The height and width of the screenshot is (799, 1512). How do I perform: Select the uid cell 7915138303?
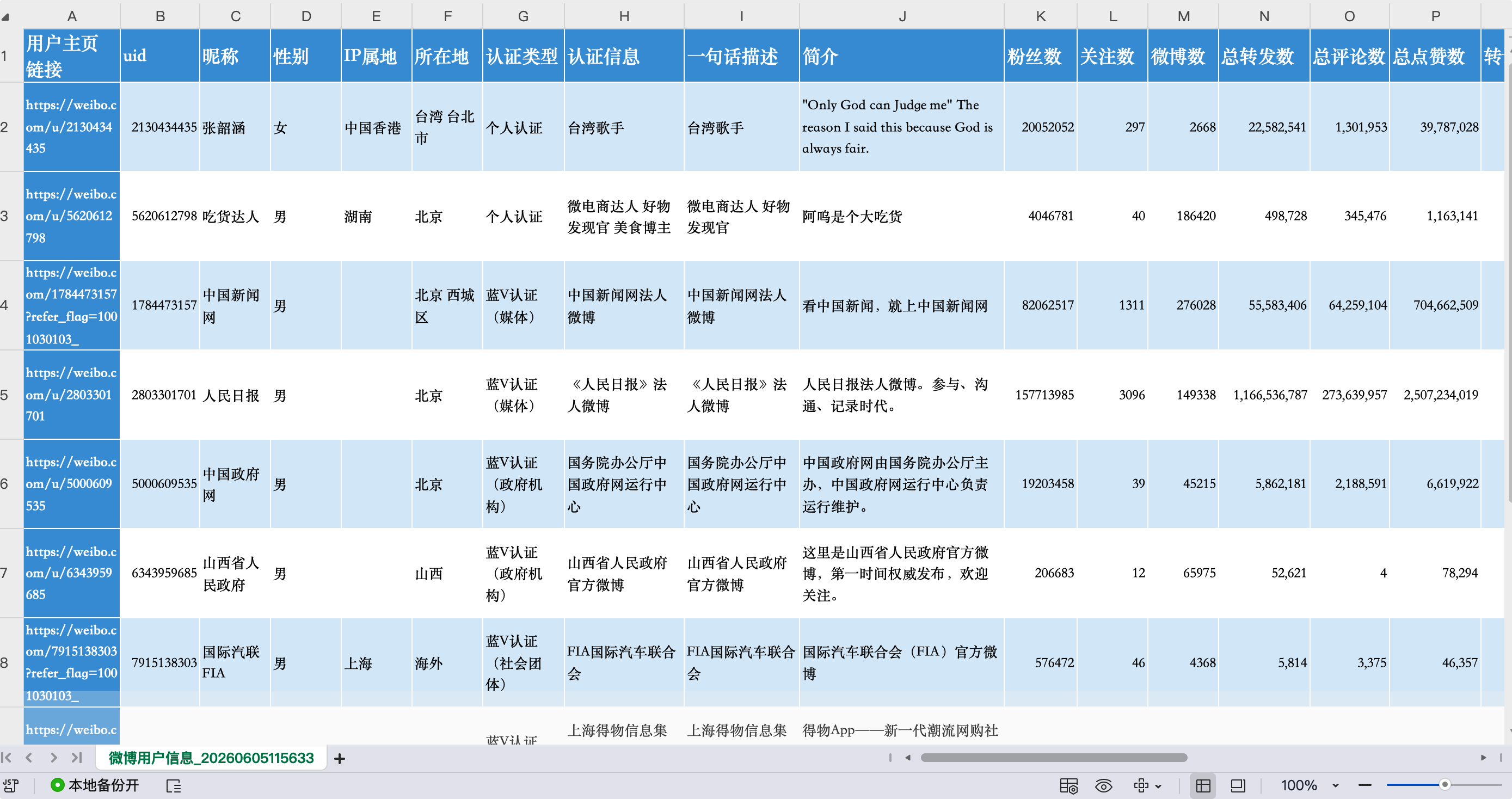click(160, 662)
